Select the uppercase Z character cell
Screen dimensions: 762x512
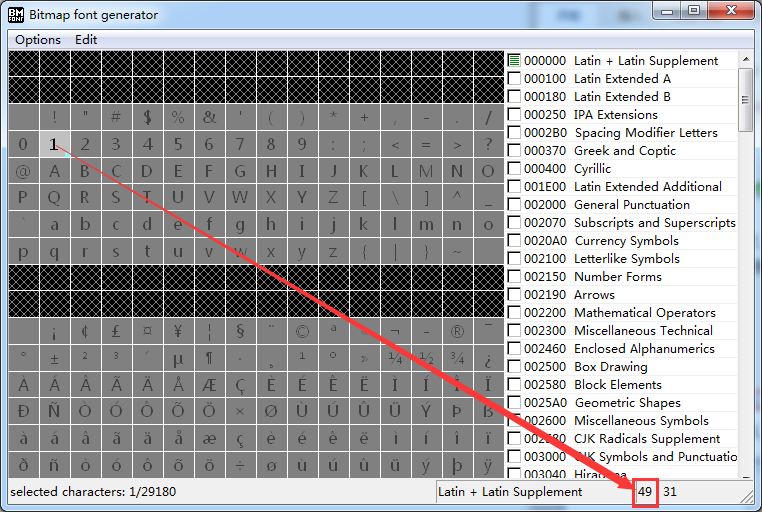pyautogui.click(x=333, y=198)
